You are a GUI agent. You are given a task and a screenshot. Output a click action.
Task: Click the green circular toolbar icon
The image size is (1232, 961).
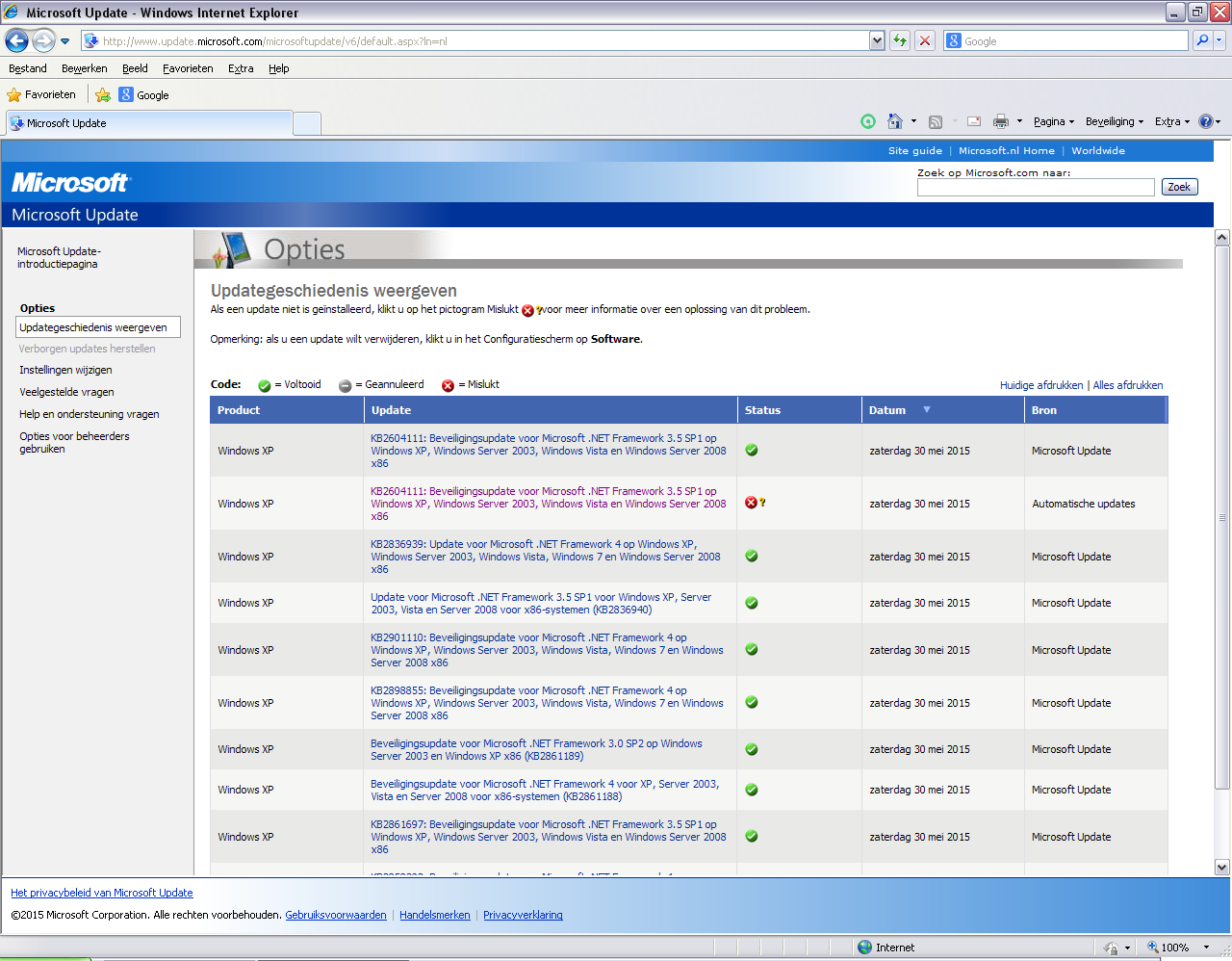pos(868,121)
